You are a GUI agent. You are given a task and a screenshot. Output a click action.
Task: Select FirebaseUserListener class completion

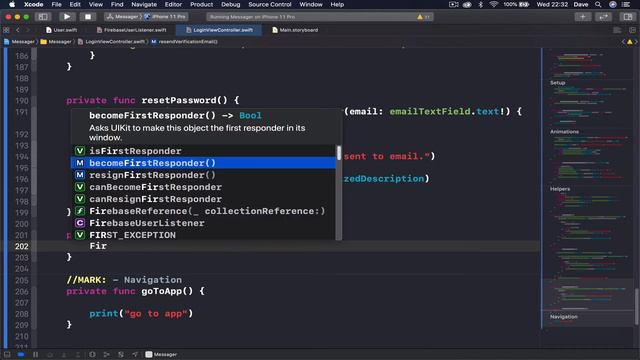click(x=203, y=223)
